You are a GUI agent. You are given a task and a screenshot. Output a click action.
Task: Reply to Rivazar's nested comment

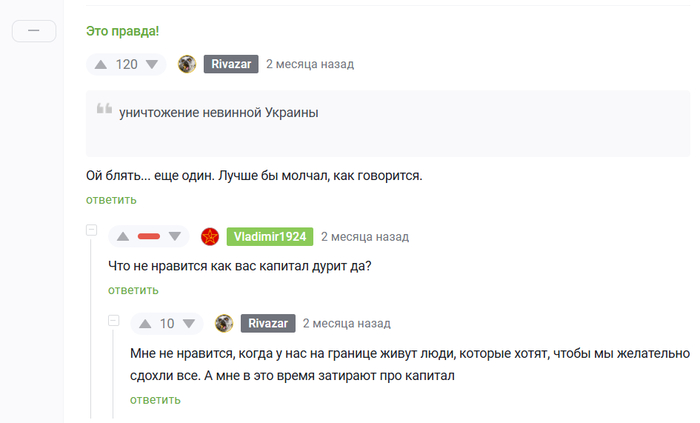coord(155,399)
